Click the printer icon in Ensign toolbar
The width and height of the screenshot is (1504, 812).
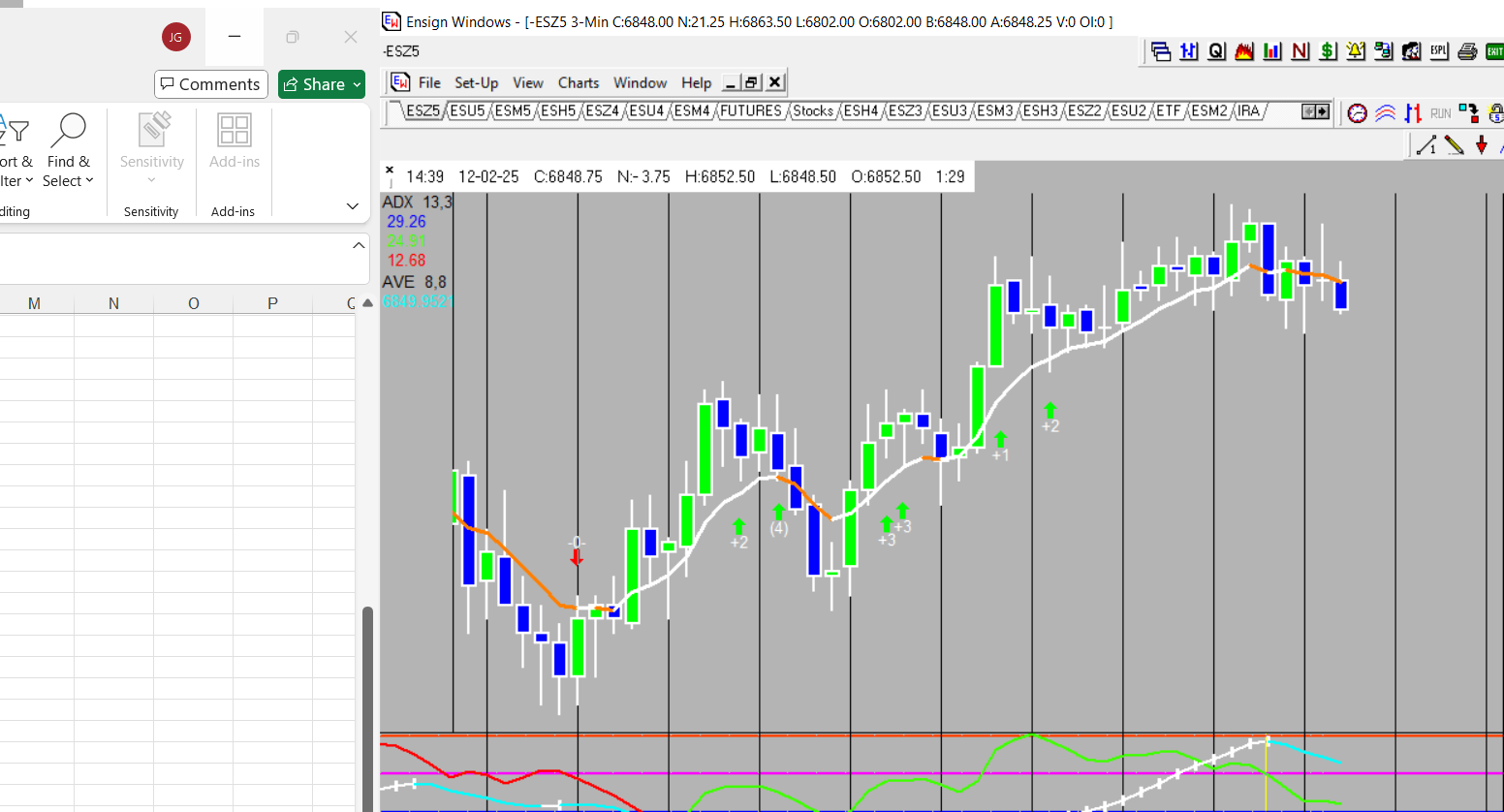click(x=1467, y=51)
